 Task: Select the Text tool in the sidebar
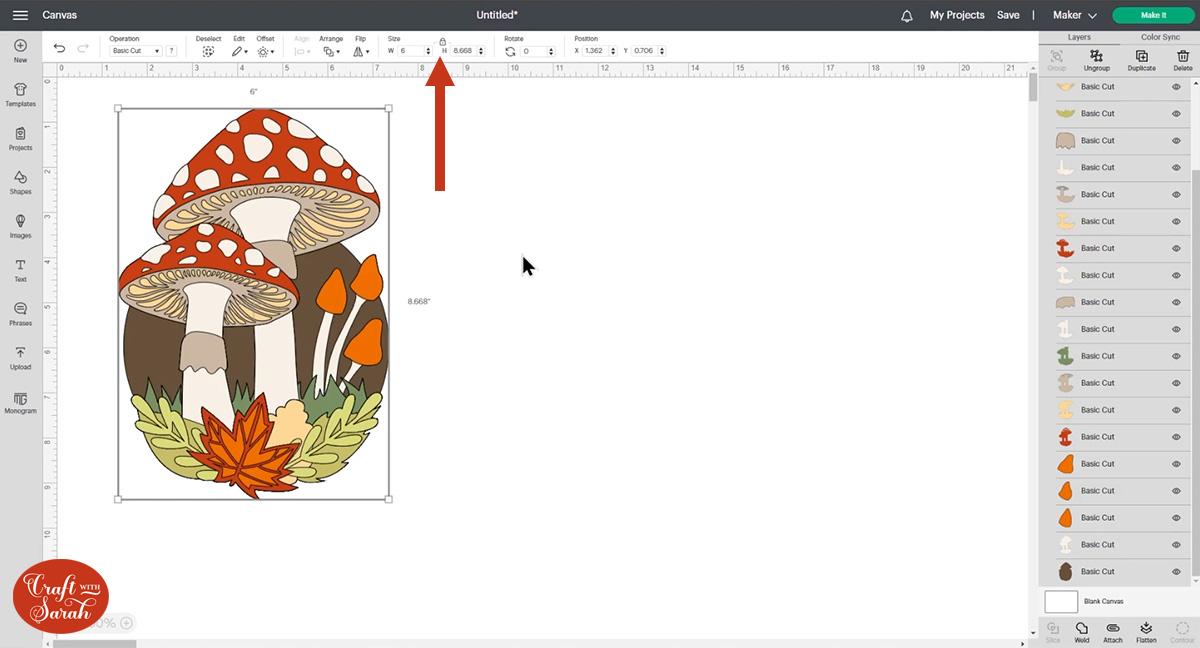(20, 271)
